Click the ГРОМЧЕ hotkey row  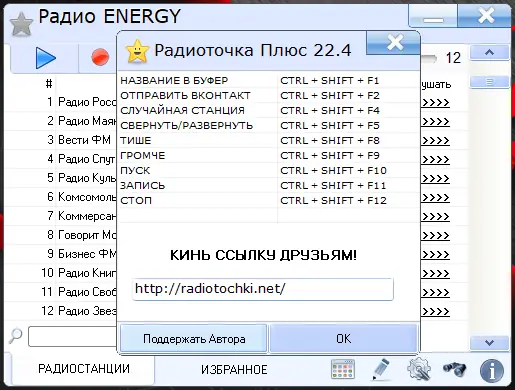click(x=268, y=155)
